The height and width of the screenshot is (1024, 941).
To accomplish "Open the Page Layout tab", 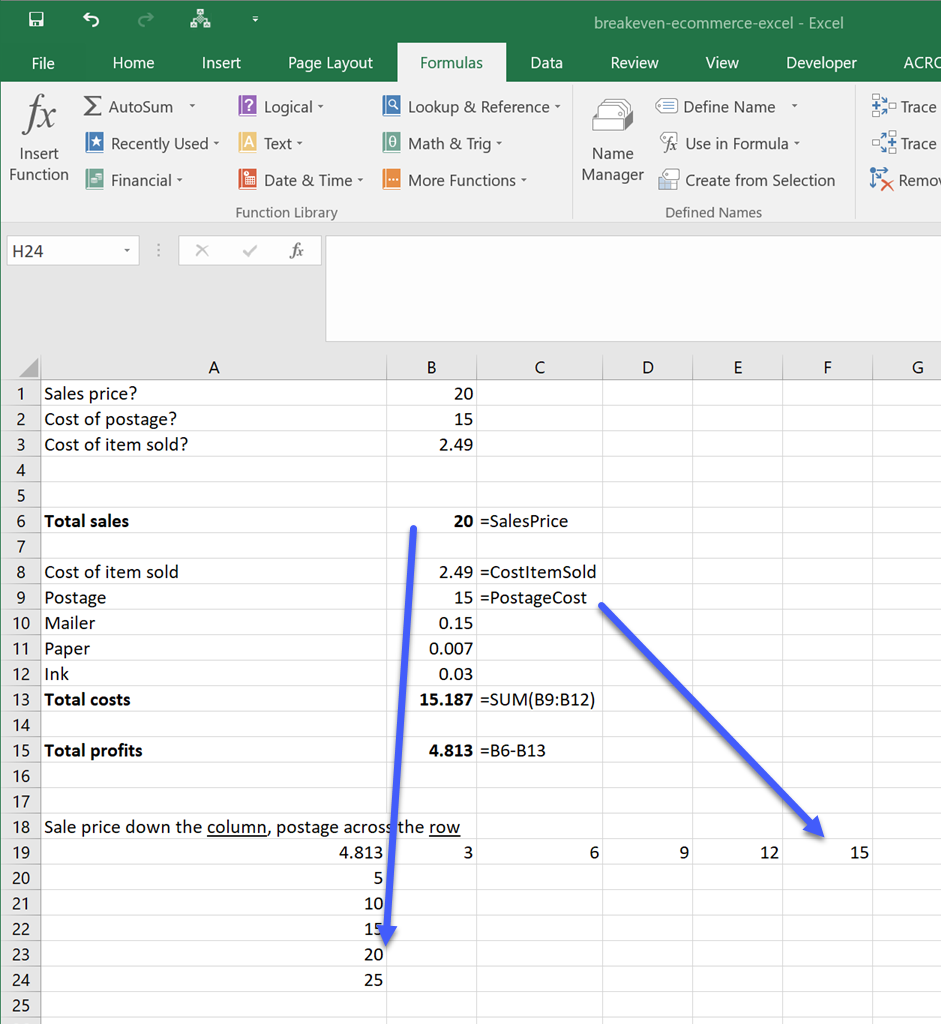I will (x=330, y=63).
